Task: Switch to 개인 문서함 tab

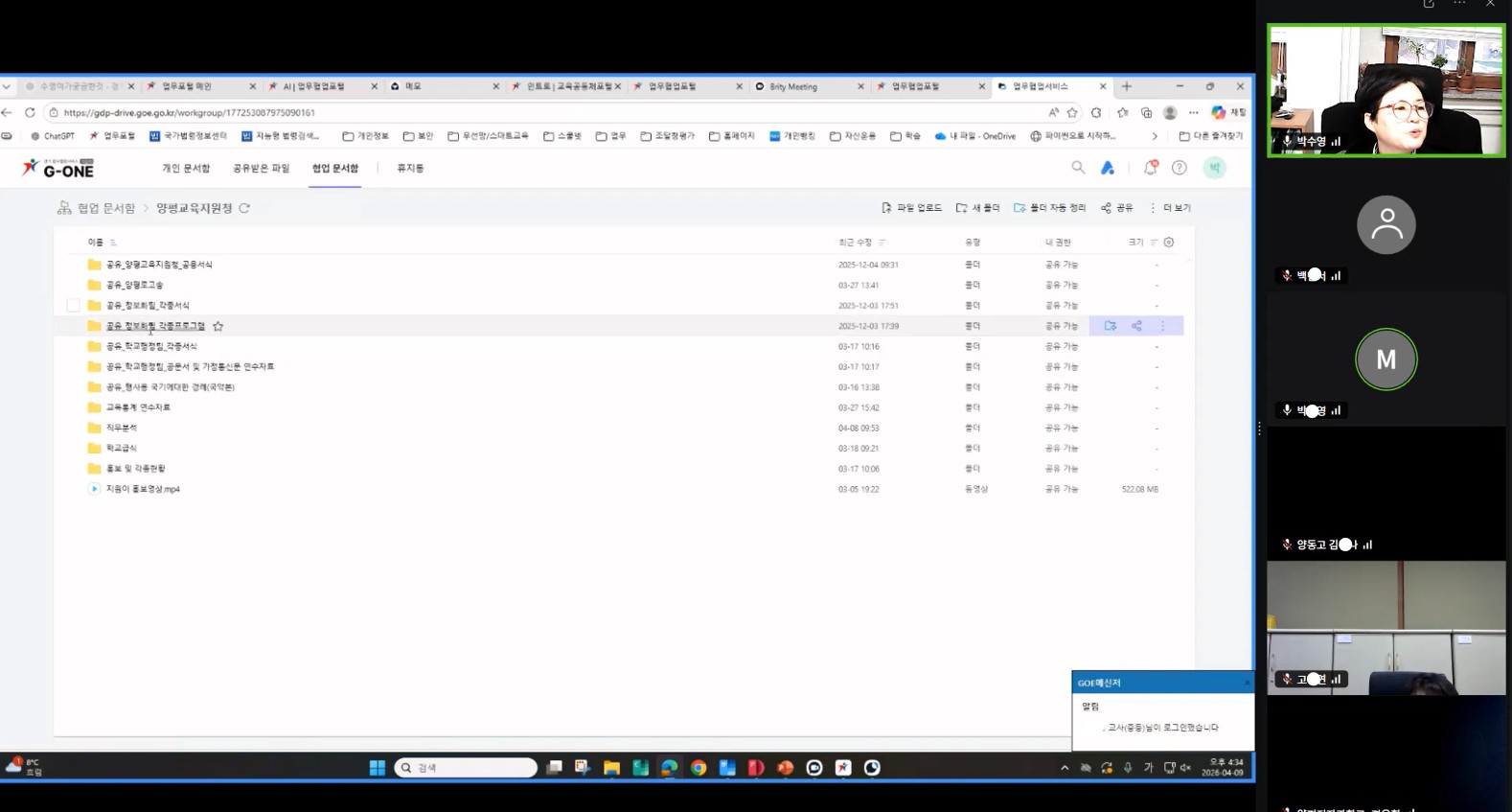Action: [x=186, y=168]
